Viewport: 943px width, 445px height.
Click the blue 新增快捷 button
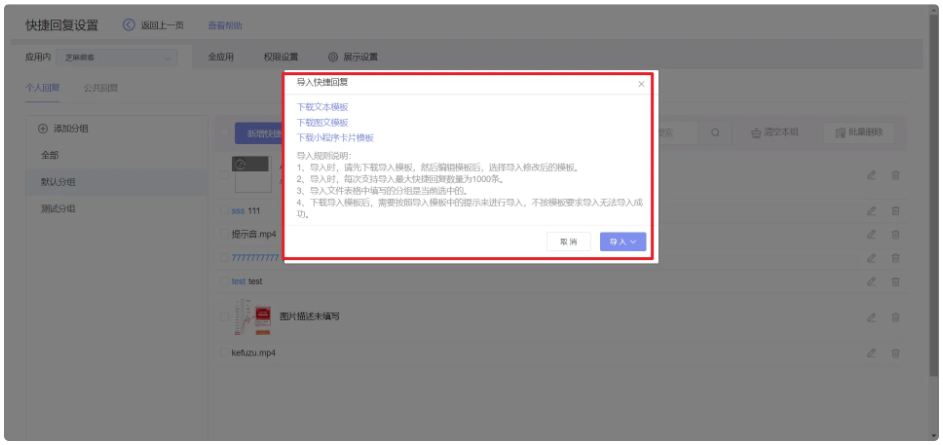[x=259, y=134]
